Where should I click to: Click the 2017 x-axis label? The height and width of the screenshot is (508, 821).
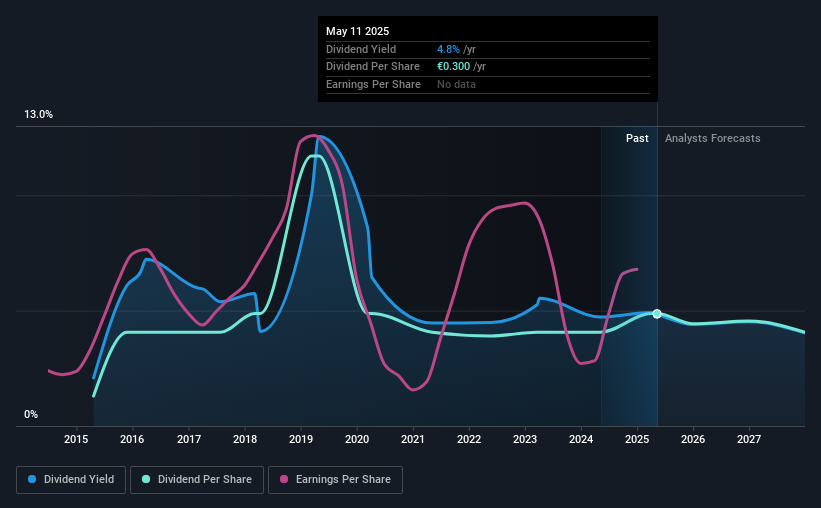tap(188, 439)
